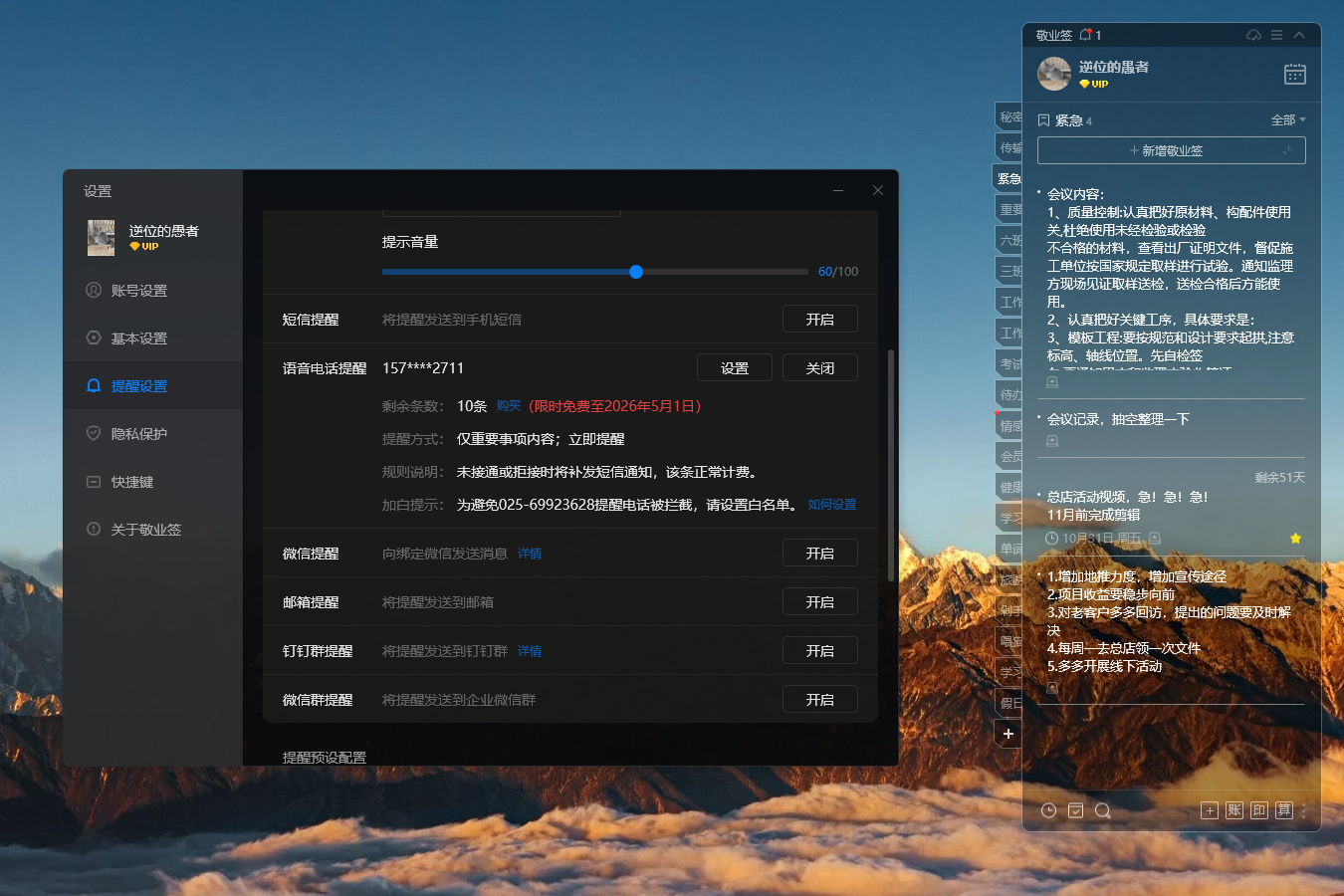The image size is (1344, 896).
Task: Turn off 语音电话提醒 via 关闭 button
Action: pos(819,368)
